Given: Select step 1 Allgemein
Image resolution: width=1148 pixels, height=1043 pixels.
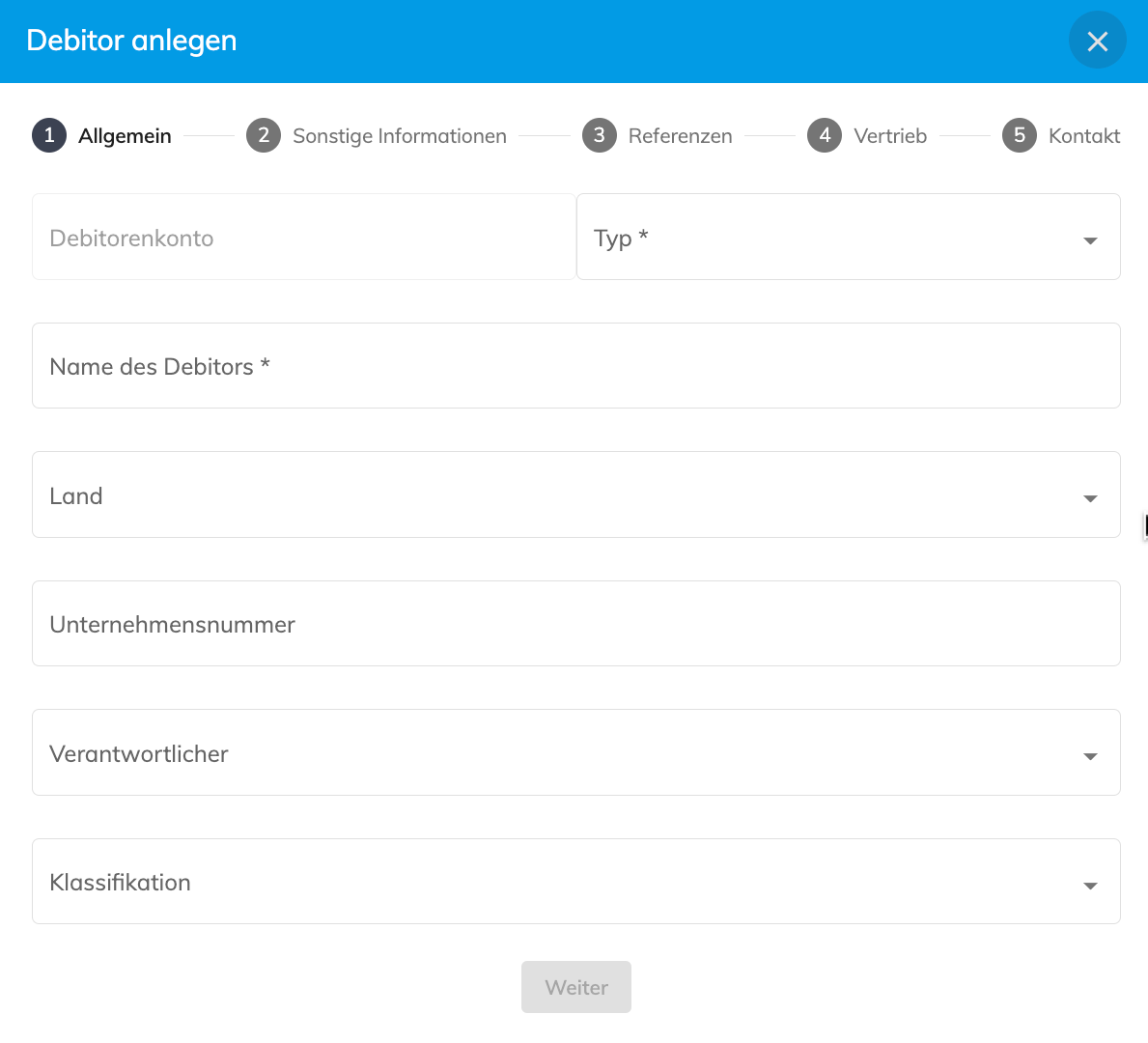Looking at the screenshot, I should point(101,135).
